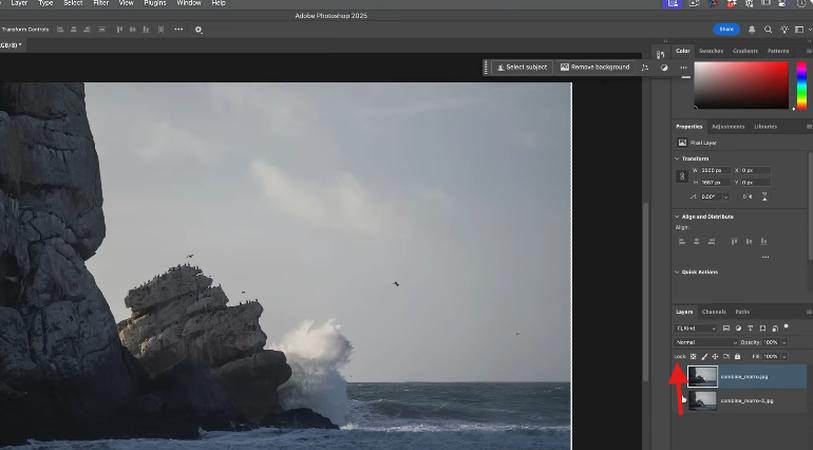The image size is (813, 450).
Task: Open the search magnifier icon
Action: (x=768, y=30)
